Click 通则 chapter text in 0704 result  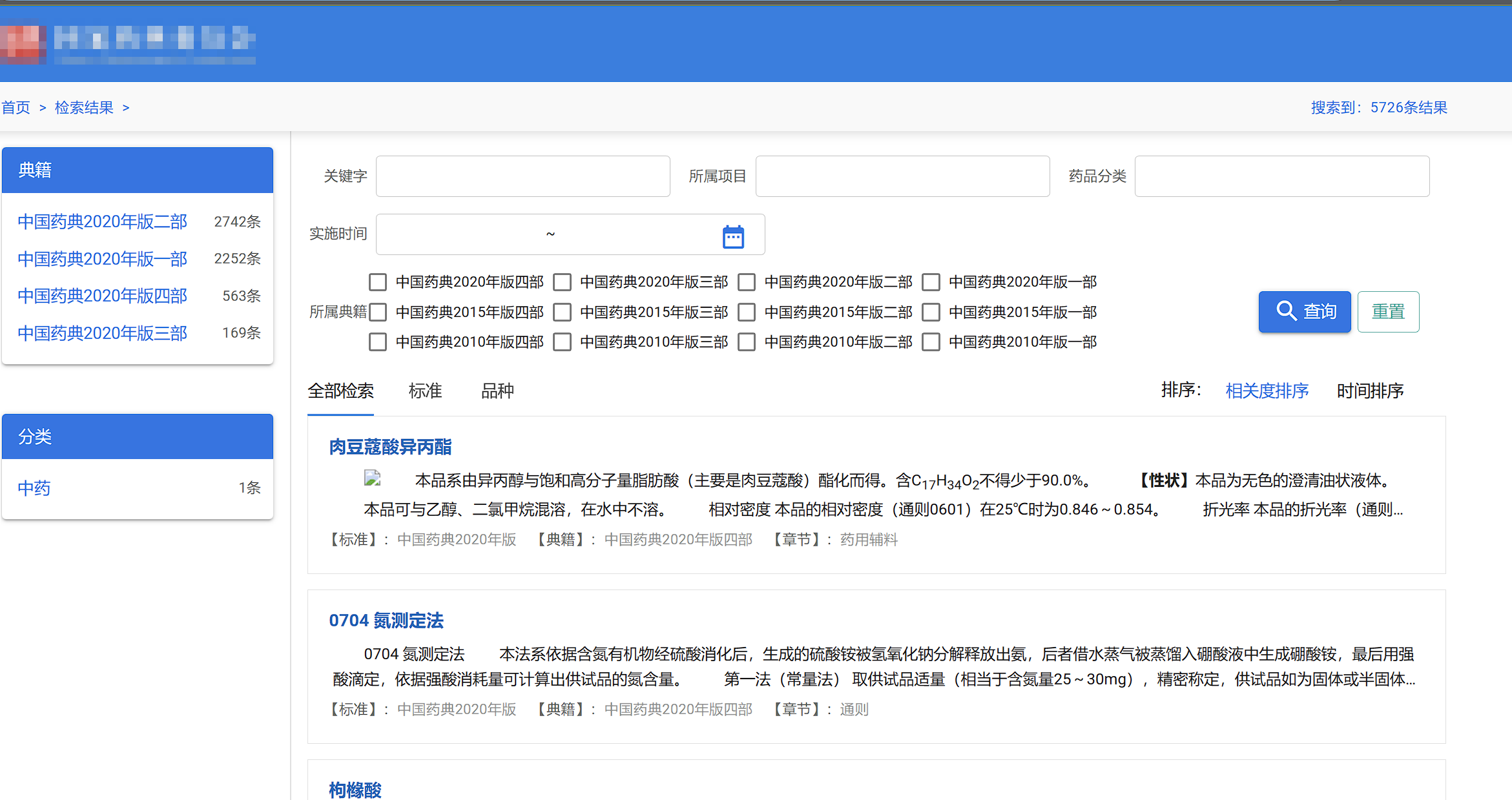(x=854, y=709)
